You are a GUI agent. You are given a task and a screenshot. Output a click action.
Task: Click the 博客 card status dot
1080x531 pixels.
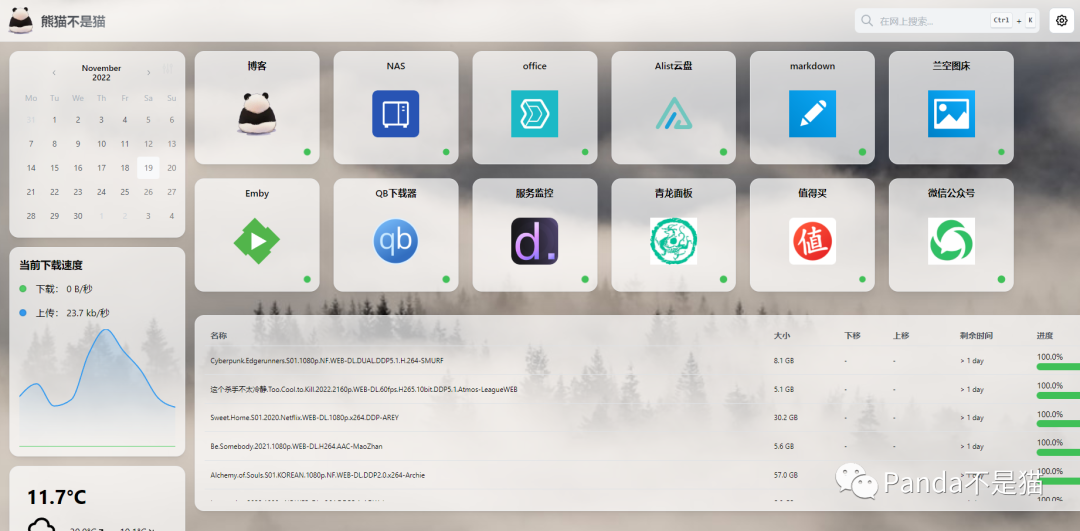[307, 152]
